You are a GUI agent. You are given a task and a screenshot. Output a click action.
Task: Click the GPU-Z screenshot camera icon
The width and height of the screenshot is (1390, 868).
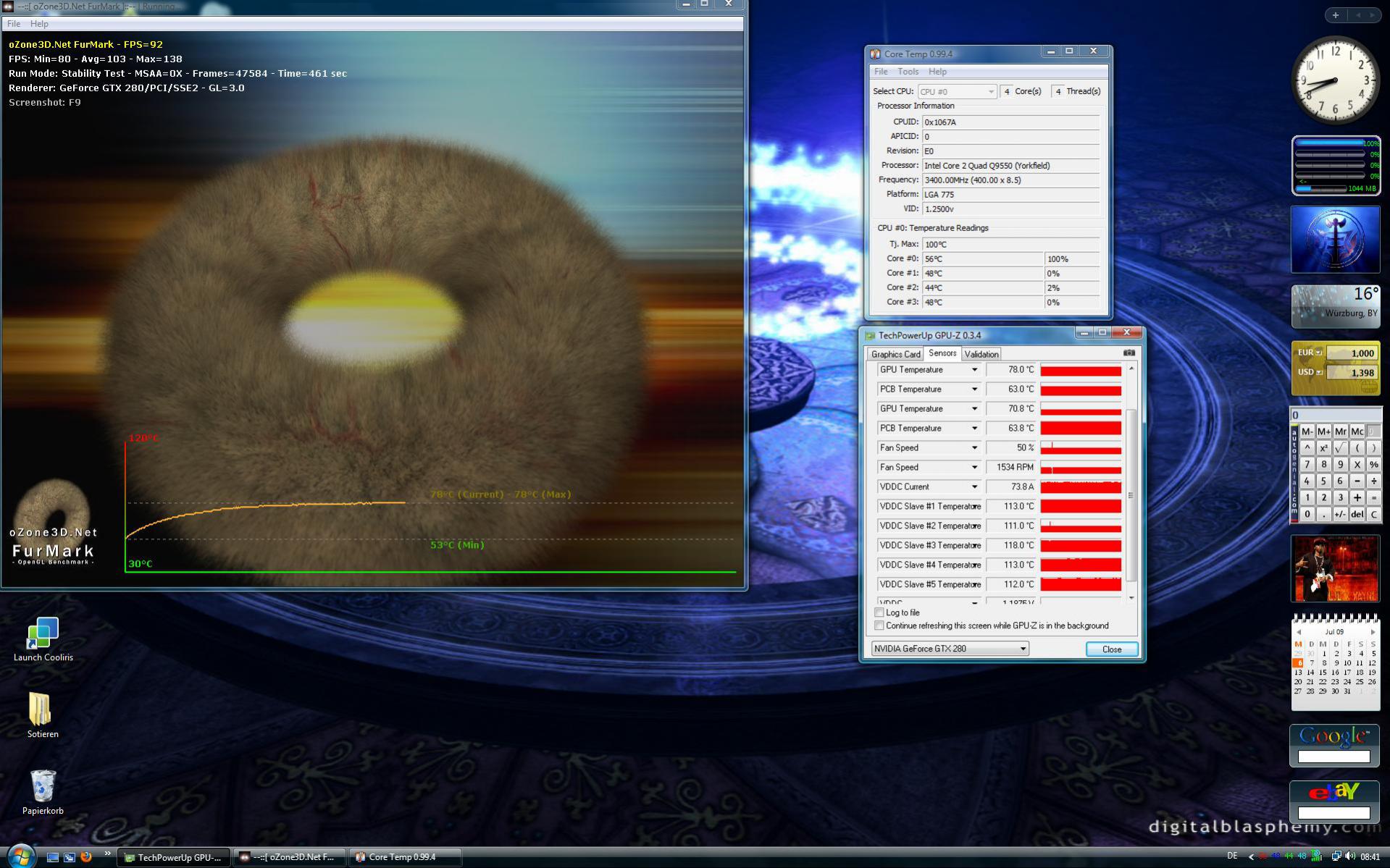[1129, 353]
